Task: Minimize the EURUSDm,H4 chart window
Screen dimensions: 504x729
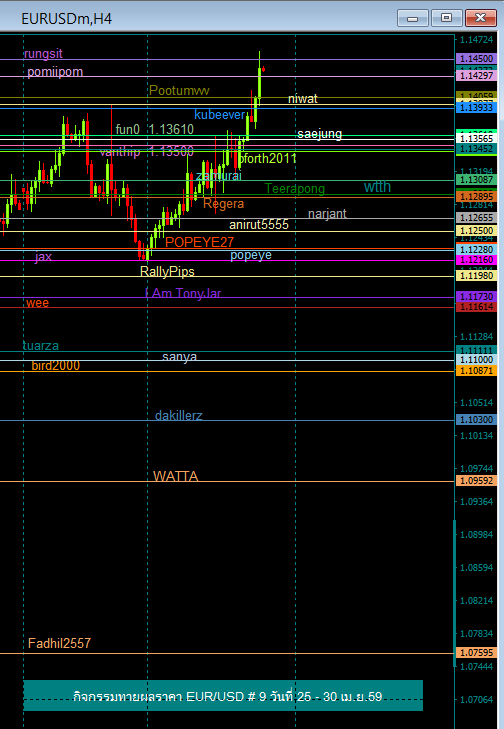Action: [x=412, y=18]
